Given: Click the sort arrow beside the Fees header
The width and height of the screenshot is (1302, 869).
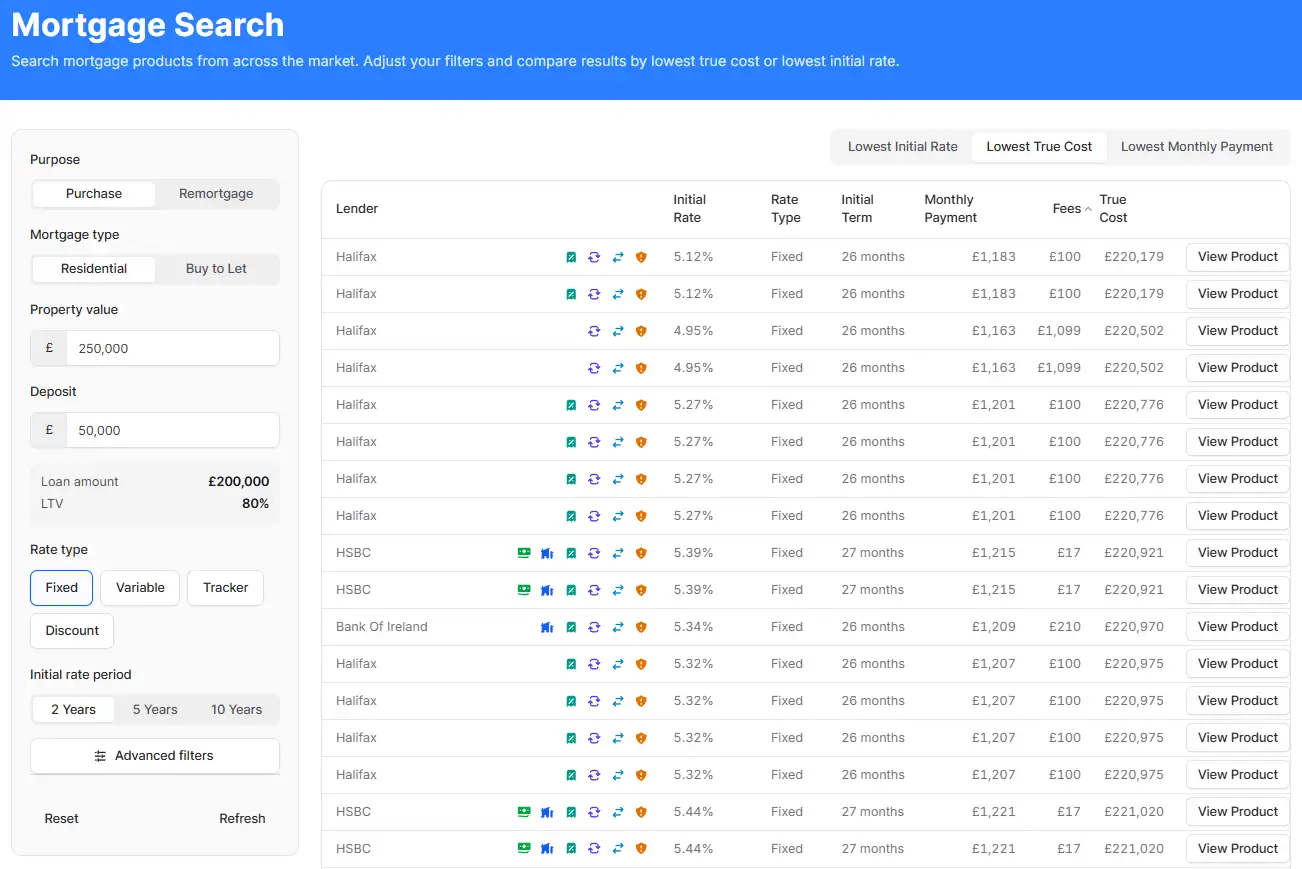Looking at the screenshot, I should tap(1088, 209).
